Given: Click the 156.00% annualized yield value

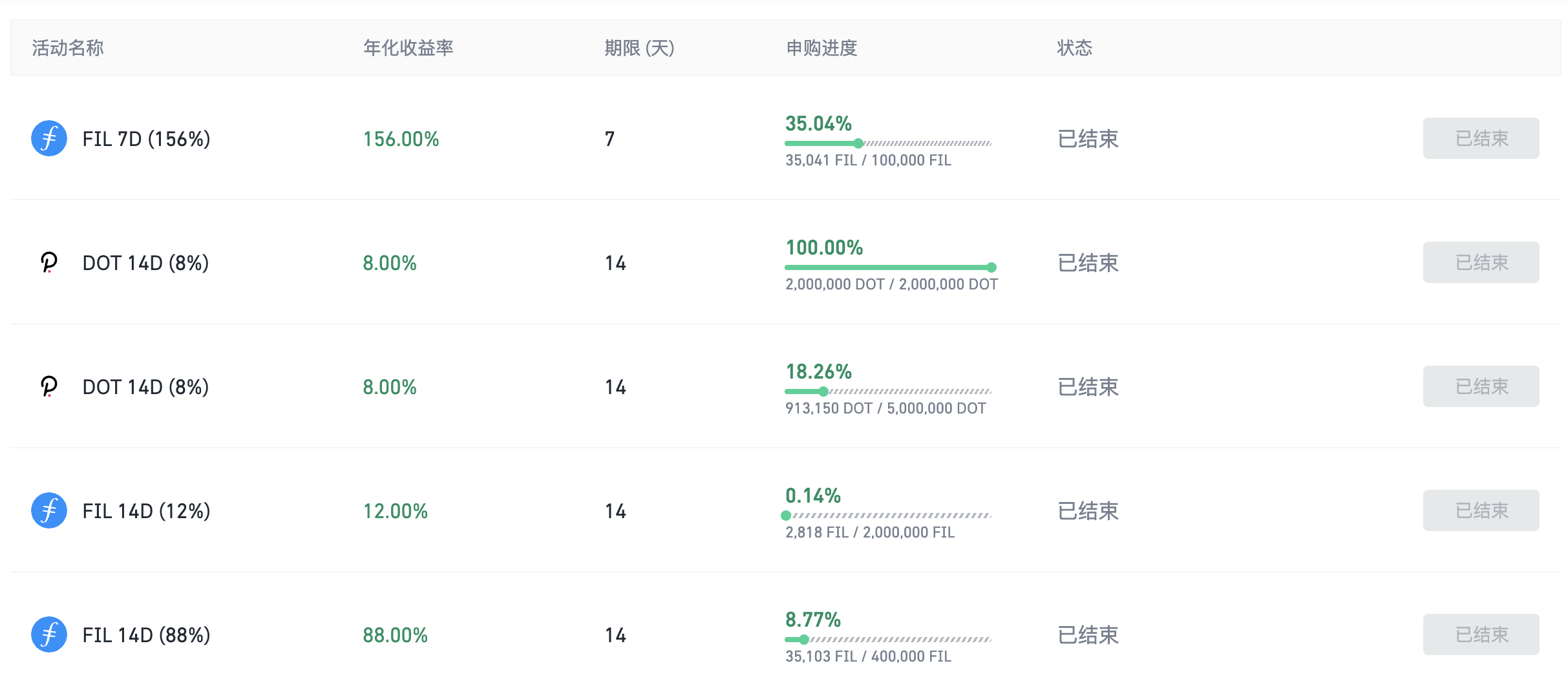Looking at the screenshot, I should click(x=401, y=139).
